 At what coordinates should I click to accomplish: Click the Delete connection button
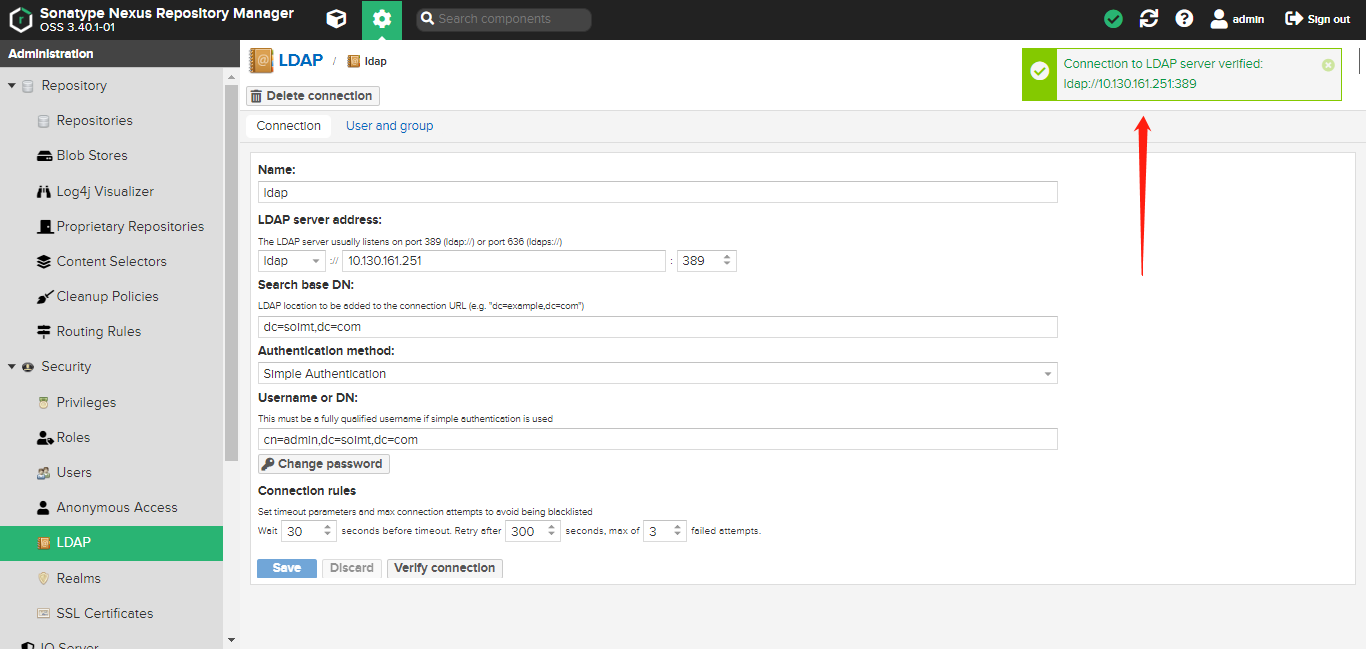tap(312, 96)
